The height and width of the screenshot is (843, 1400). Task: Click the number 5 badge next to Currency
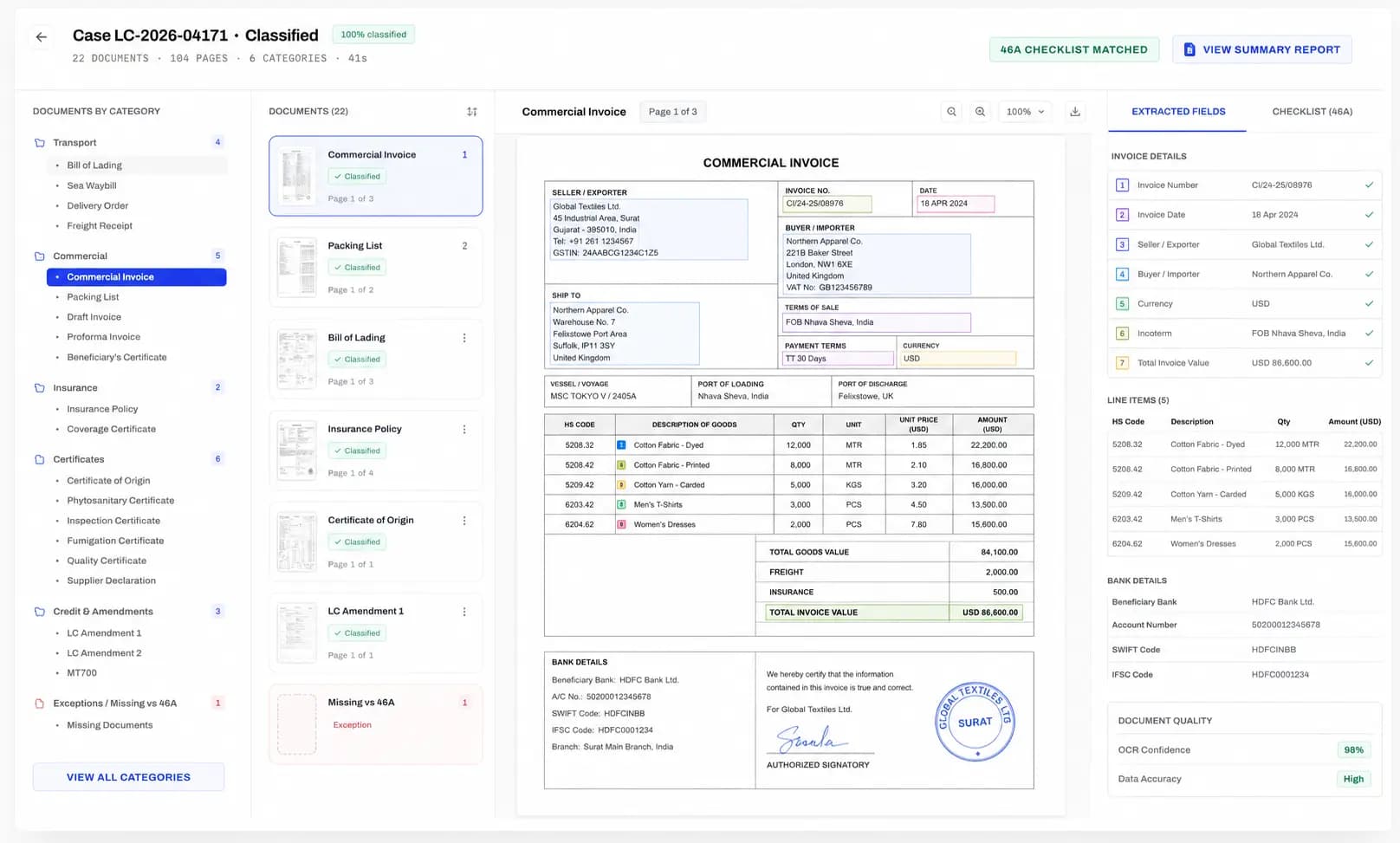click(x=1122, y=304)
